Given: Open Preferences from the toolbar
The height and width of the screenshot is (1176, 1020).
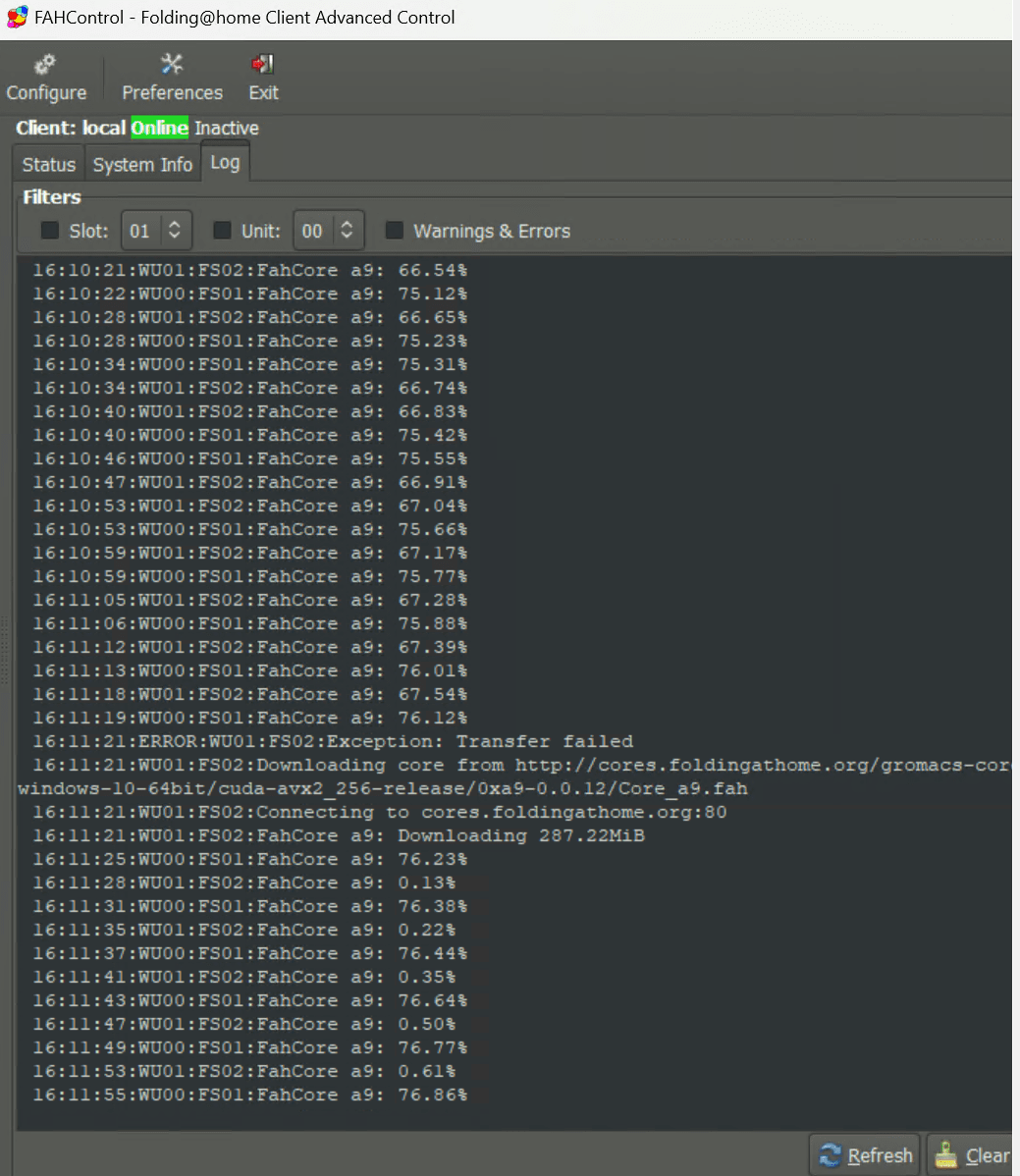Looking at the screenshot, I should (173, 78).
